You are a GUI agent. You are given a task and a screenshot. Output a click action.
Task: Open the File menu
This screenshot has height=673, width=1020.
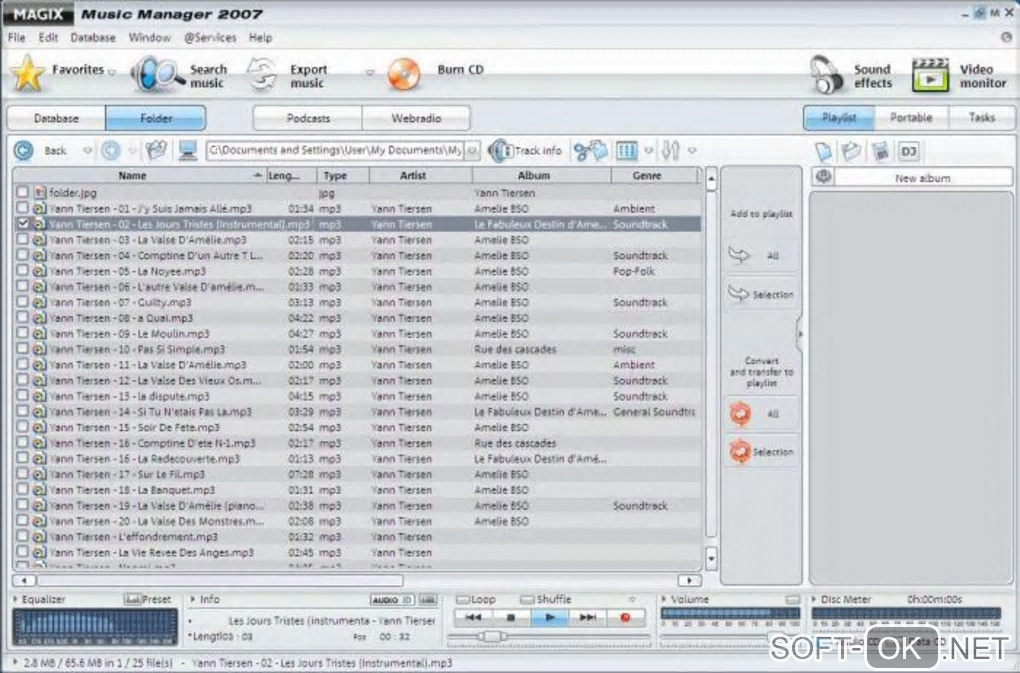click(x=16, y=38)
